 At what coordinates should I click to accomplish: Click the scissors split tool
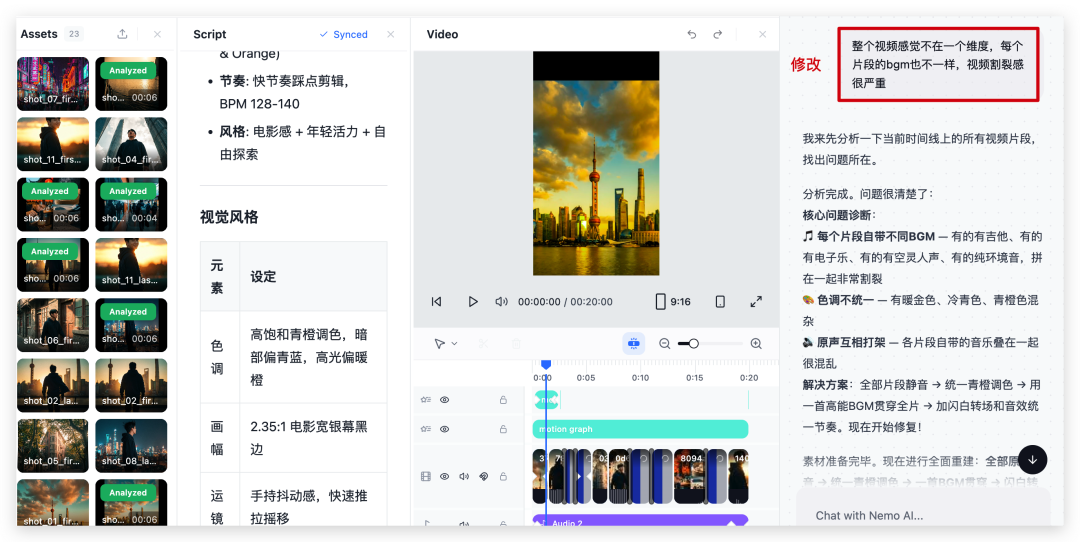click(483, 343)
